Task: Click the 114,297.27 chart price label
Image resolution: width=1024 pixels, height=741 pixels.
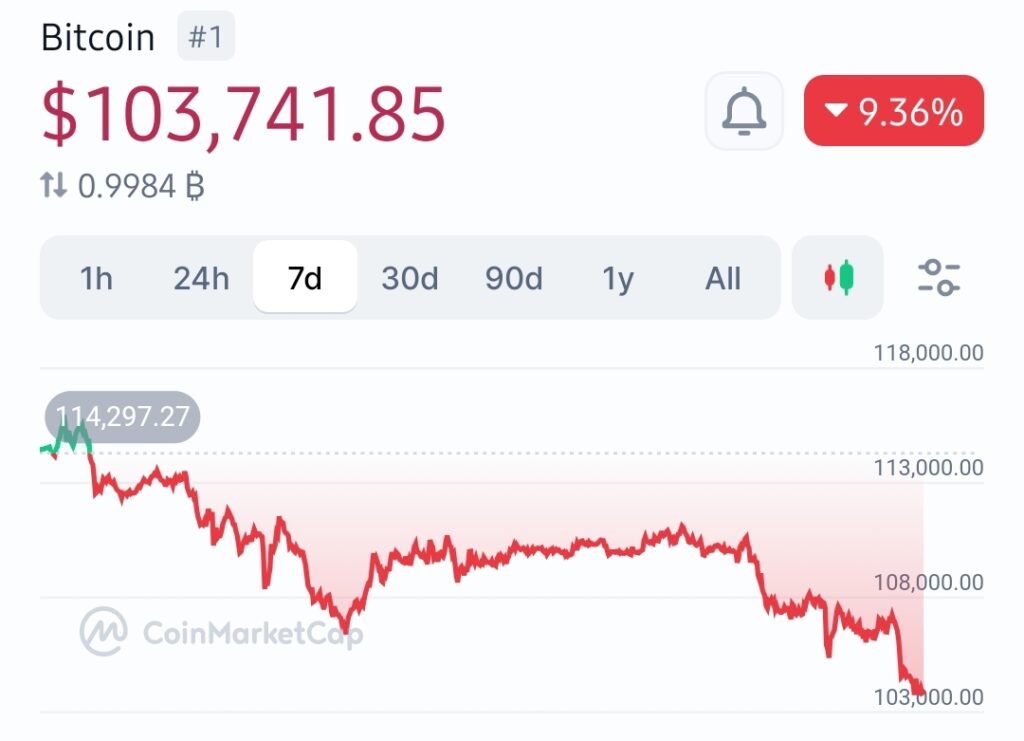Action: [x=123, y=417]
